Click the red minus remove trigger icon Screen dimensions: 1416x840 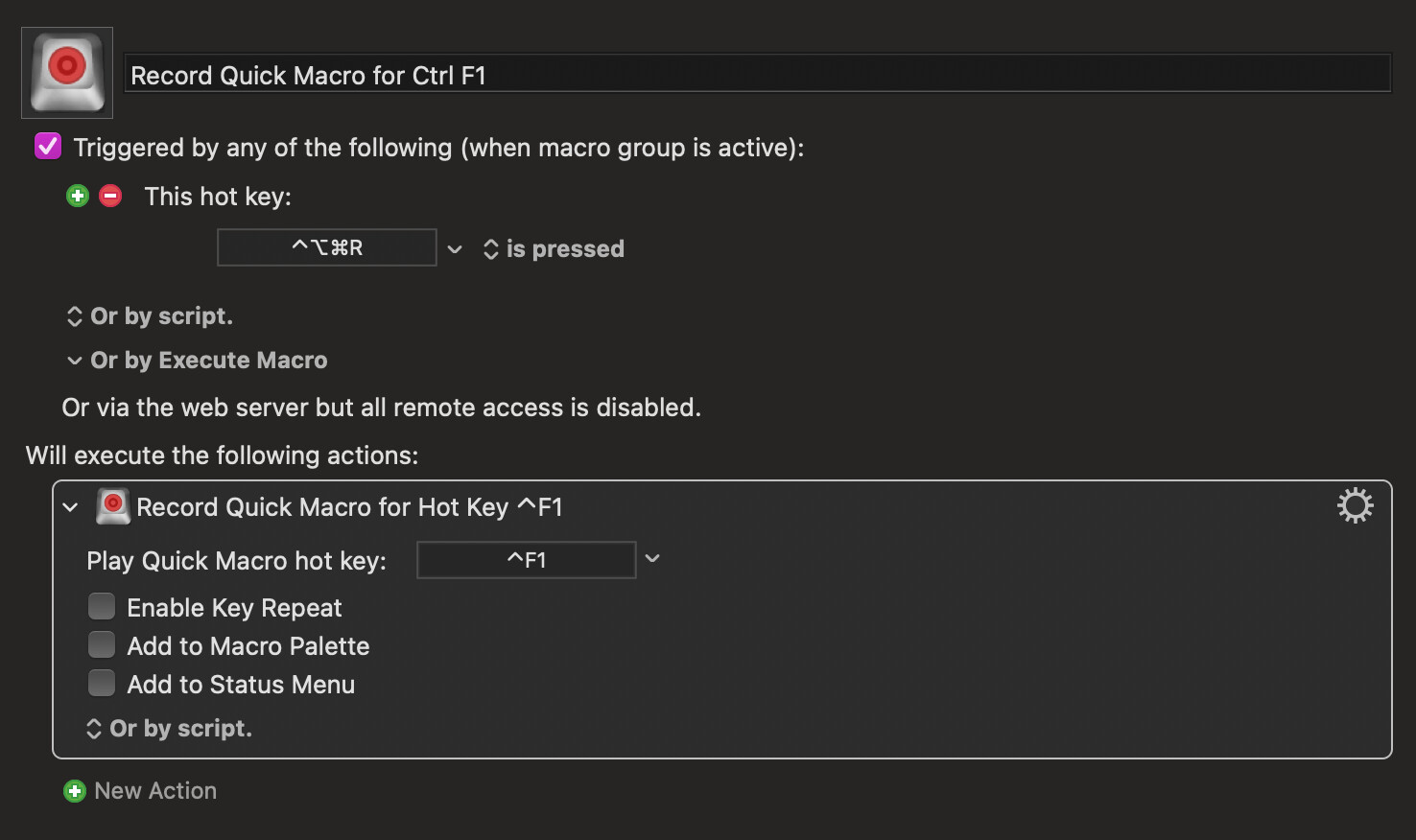111,197
